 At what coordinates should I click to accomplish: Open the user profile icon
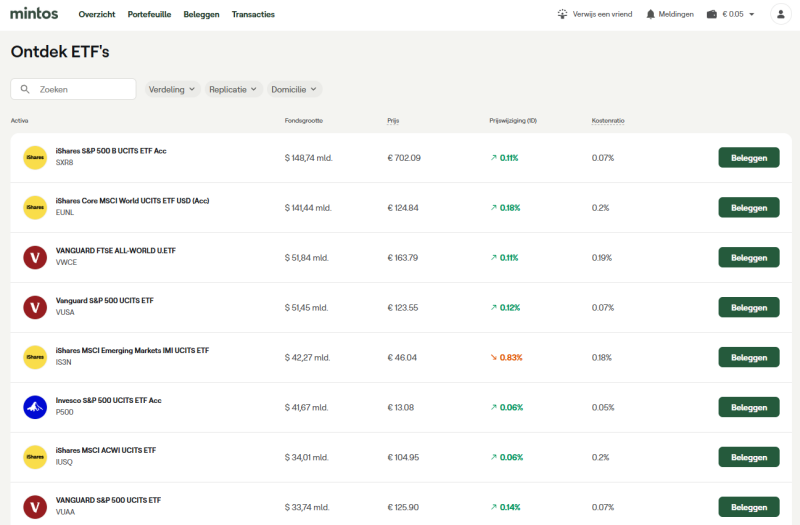click(x=781, y=14)
